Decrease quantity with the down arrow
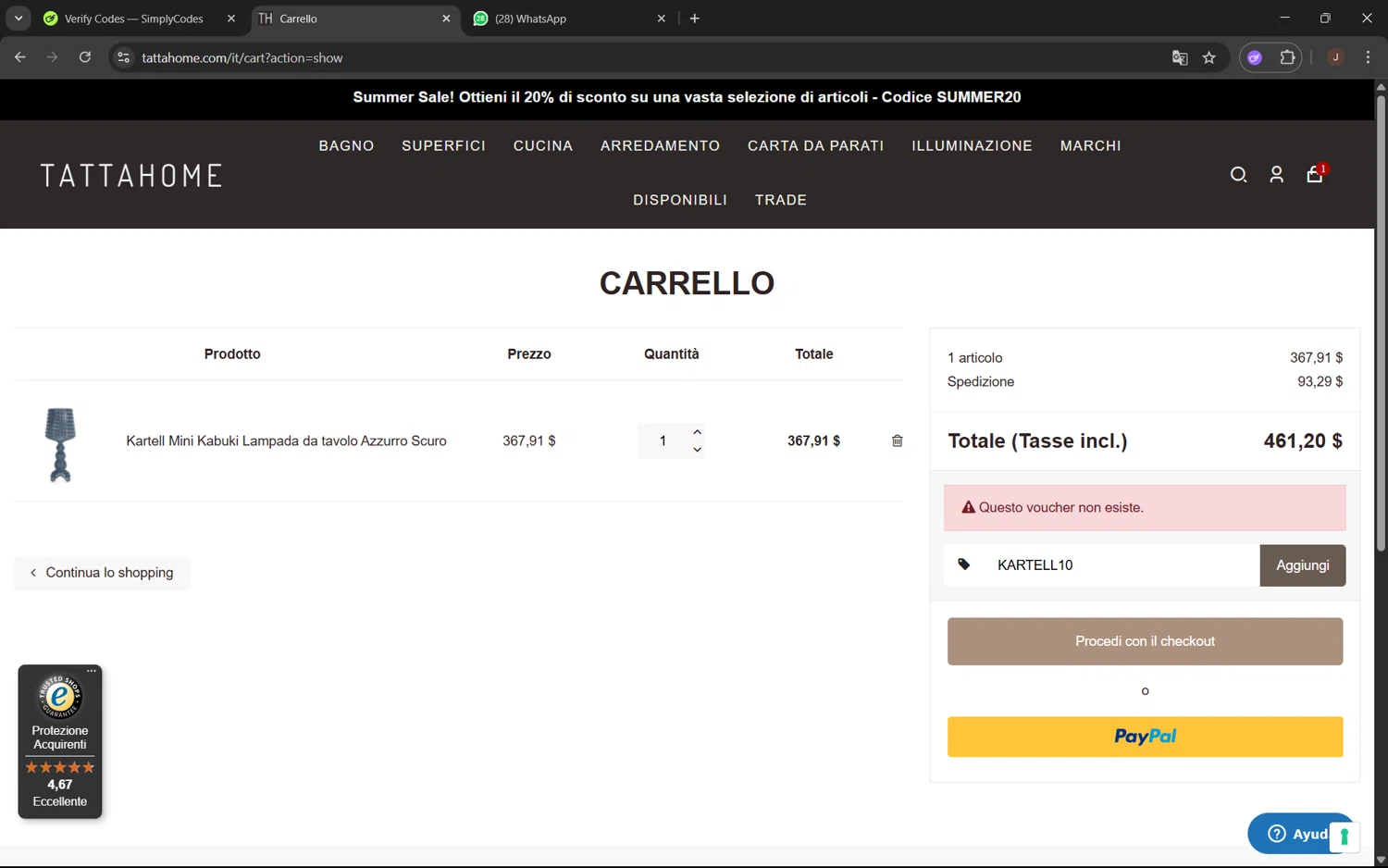 [x=698, y=450]
